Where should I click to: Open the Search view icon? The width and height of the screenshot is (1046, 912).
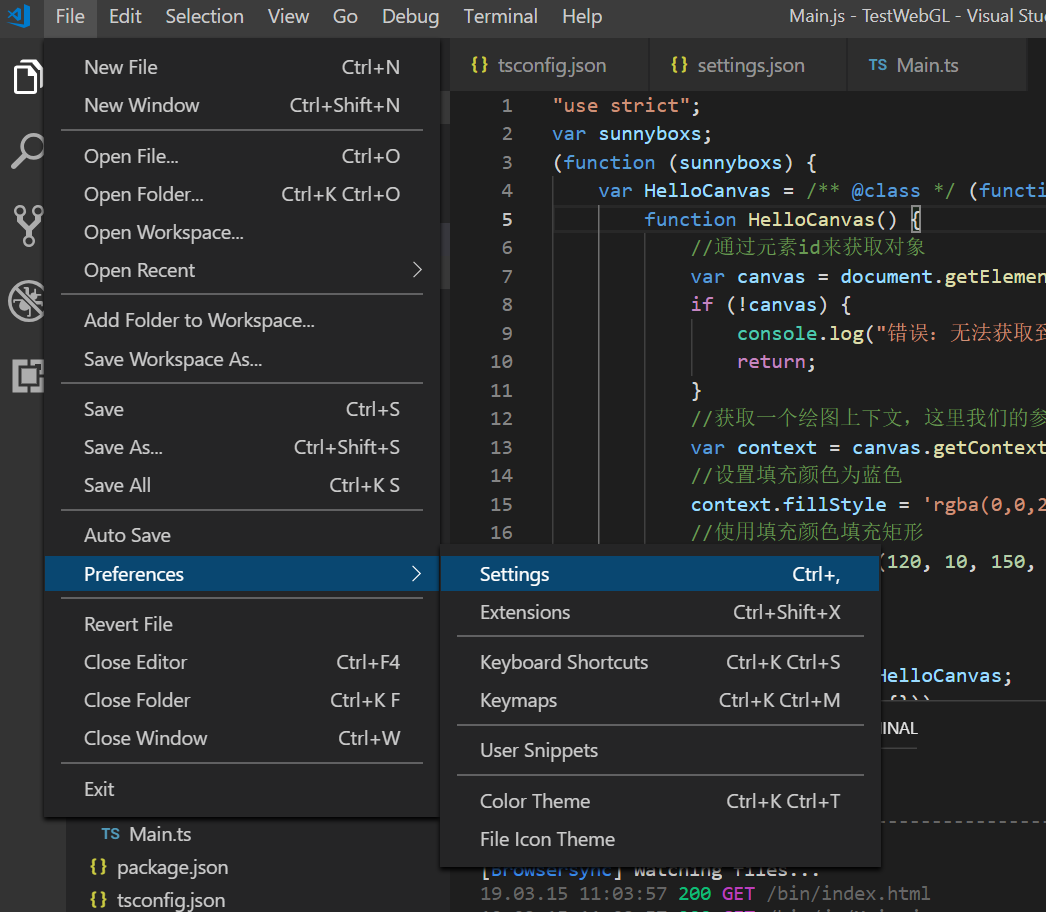(27, 151)
